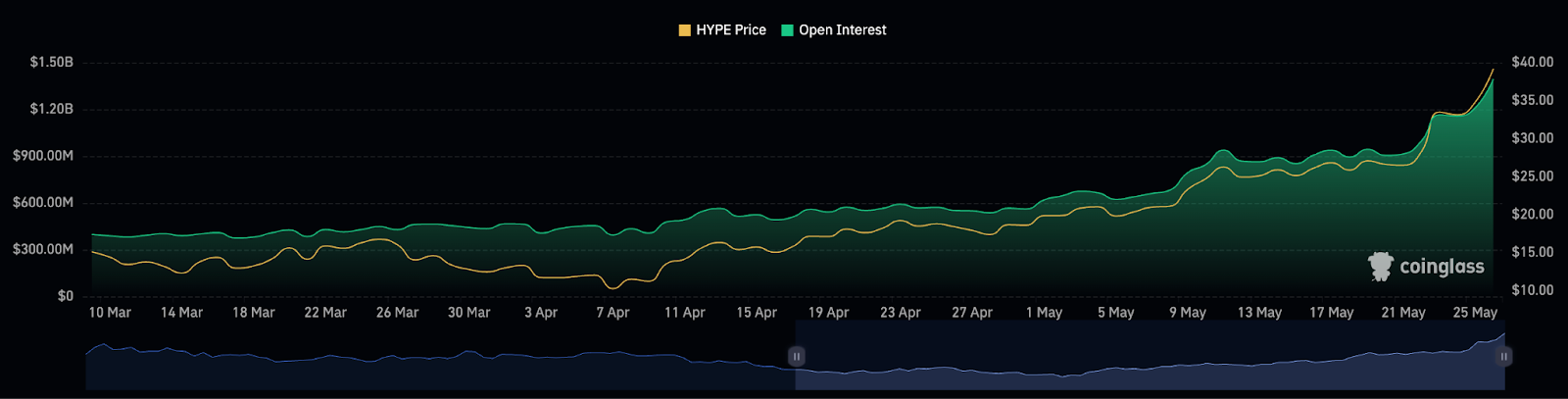The image size is (1568, 399).
Task: Toggle the Open Interest legend series
Action: pos(833,30)
